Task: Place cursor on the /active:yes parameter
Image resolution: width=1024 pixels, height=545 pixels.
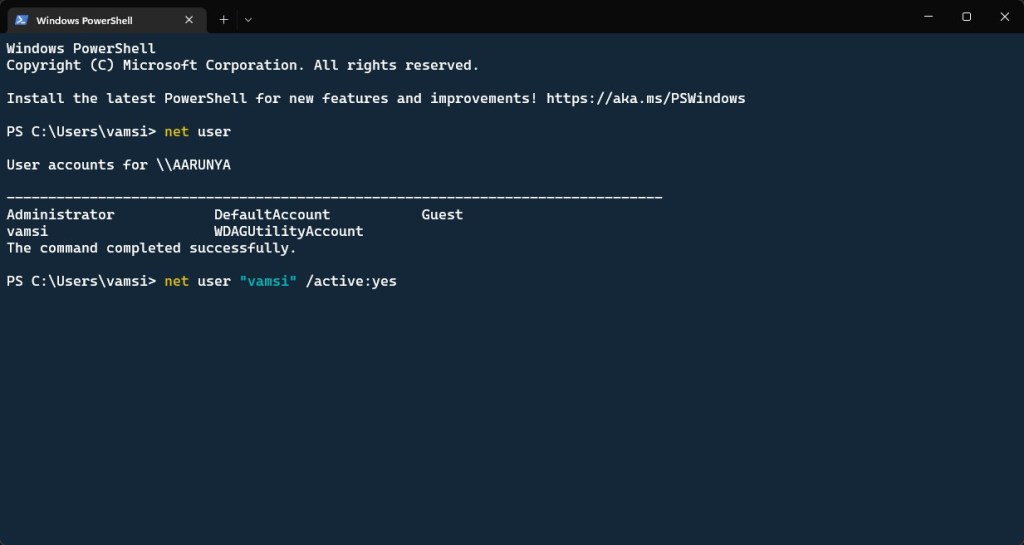Action: [x=351, y=282]
